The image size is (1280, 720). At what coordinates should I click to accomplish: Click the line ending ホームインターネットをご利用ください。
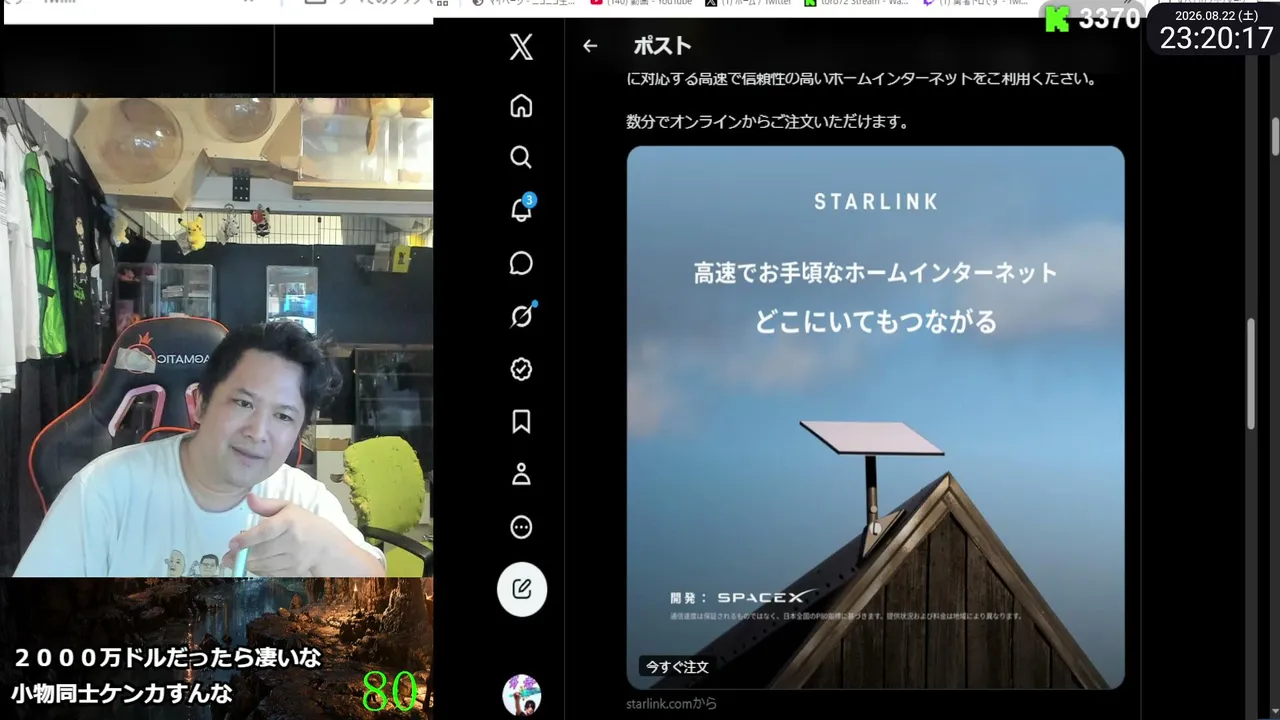(861, 78)
